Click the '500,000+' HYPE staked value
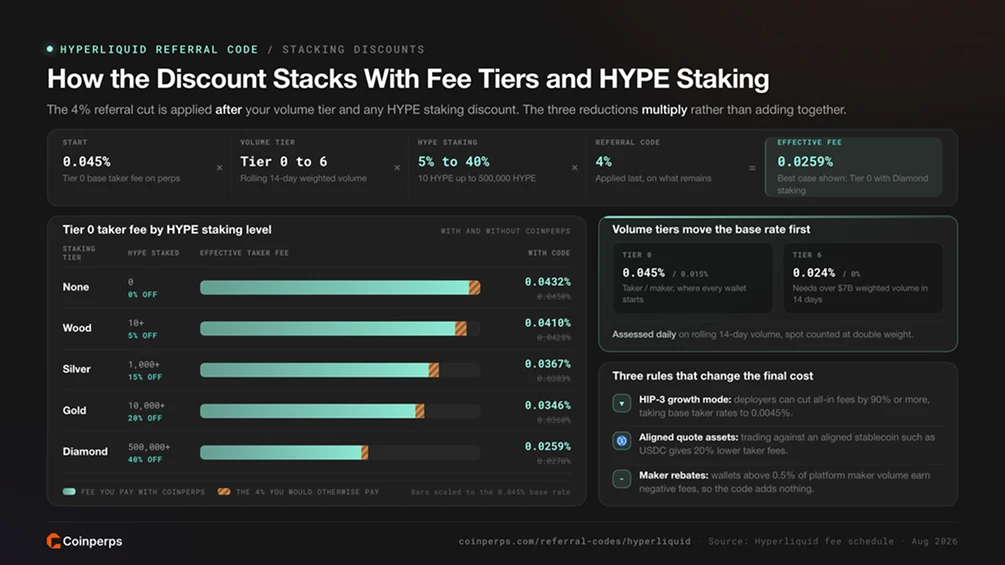 [149, 447]
